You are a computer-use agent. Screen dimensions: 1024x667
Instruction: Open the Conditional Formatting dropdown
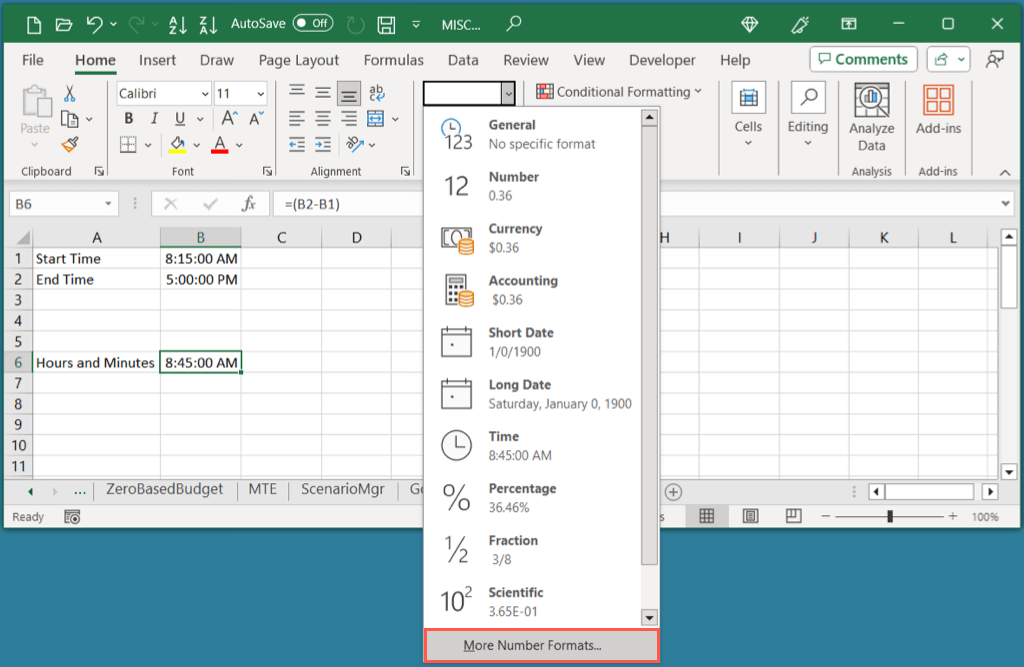click(620, 92)
